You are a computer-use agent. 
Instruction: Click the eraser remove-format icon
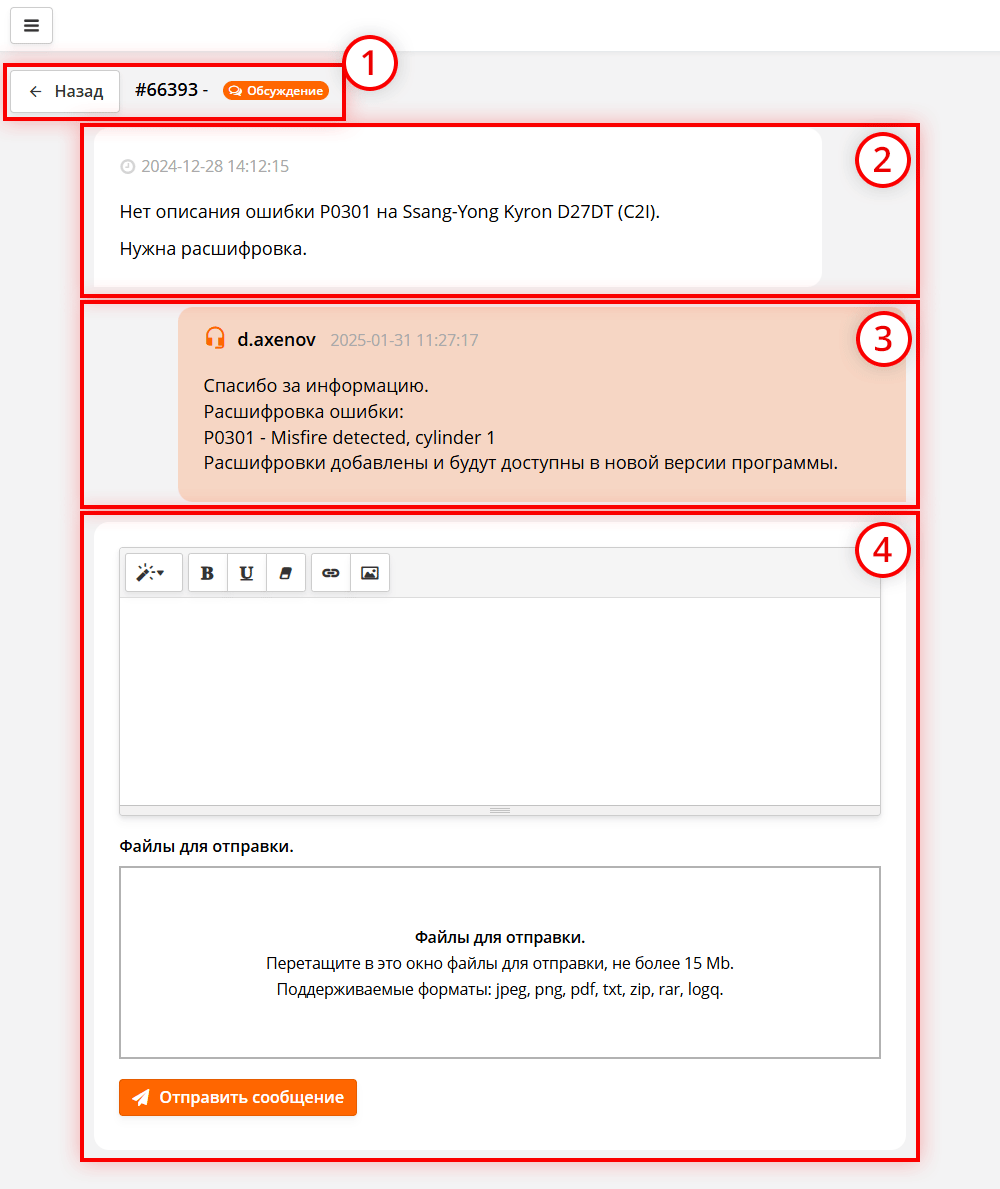coord(286,573)
